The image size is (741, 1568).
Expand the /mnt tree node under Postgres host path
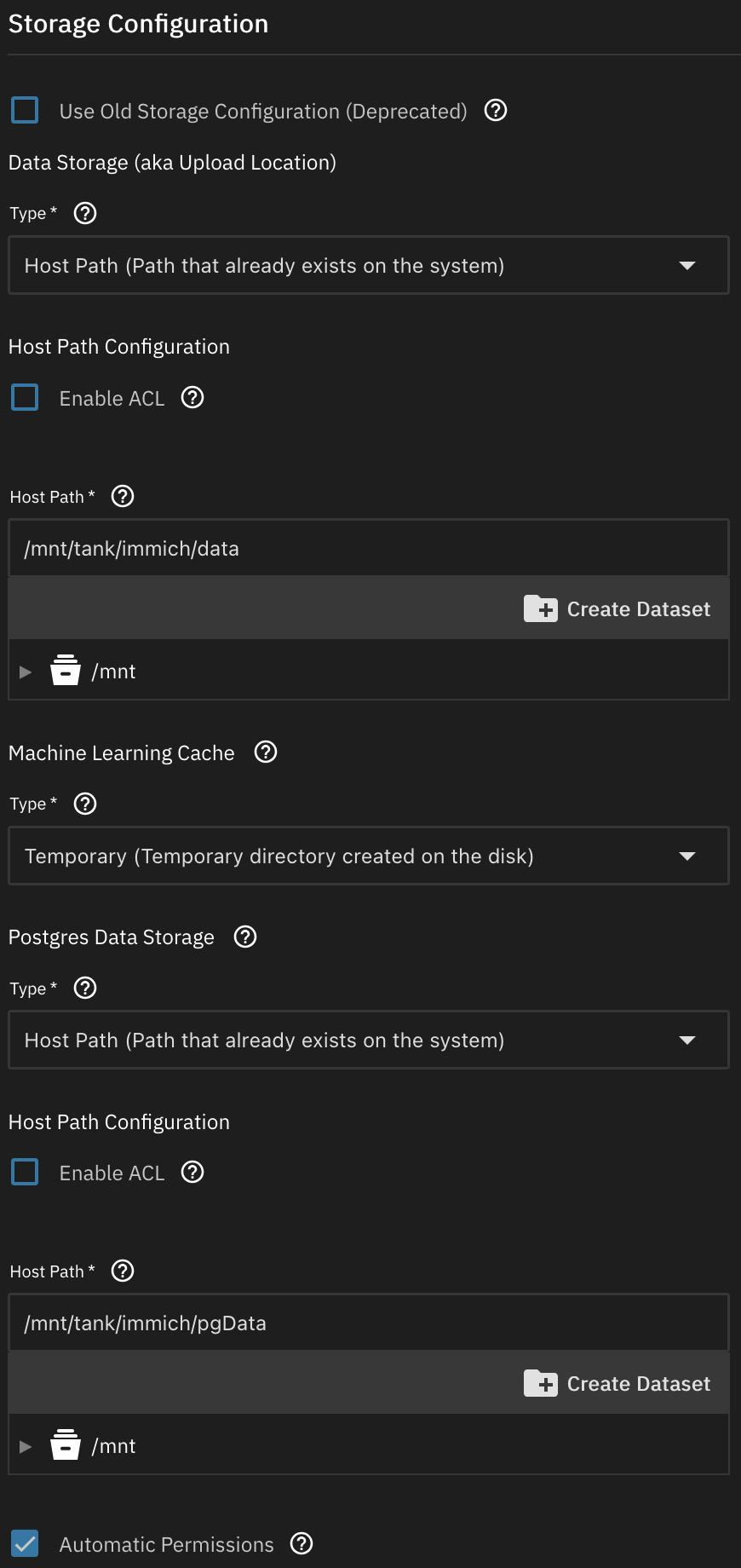[x=26, y=1446]
